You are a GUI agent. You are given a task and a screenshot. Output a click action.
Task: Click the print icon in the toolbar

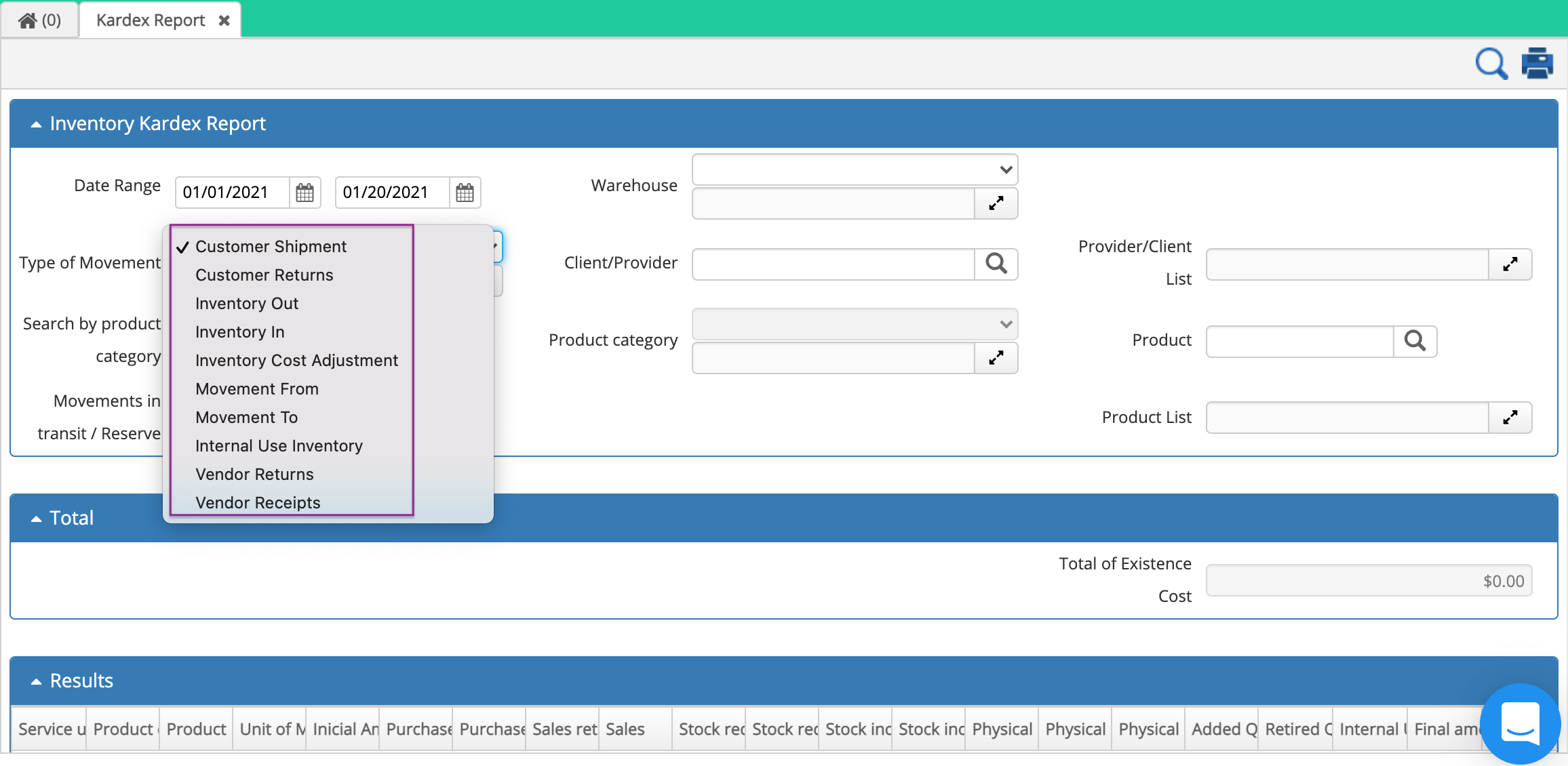click(x=1537, y=62)
